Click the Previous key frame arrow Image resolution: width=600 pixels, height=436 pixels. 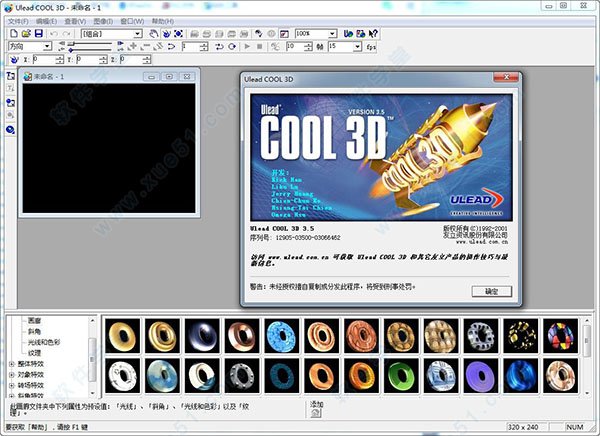pyautogui.click(x=61, y=47)
